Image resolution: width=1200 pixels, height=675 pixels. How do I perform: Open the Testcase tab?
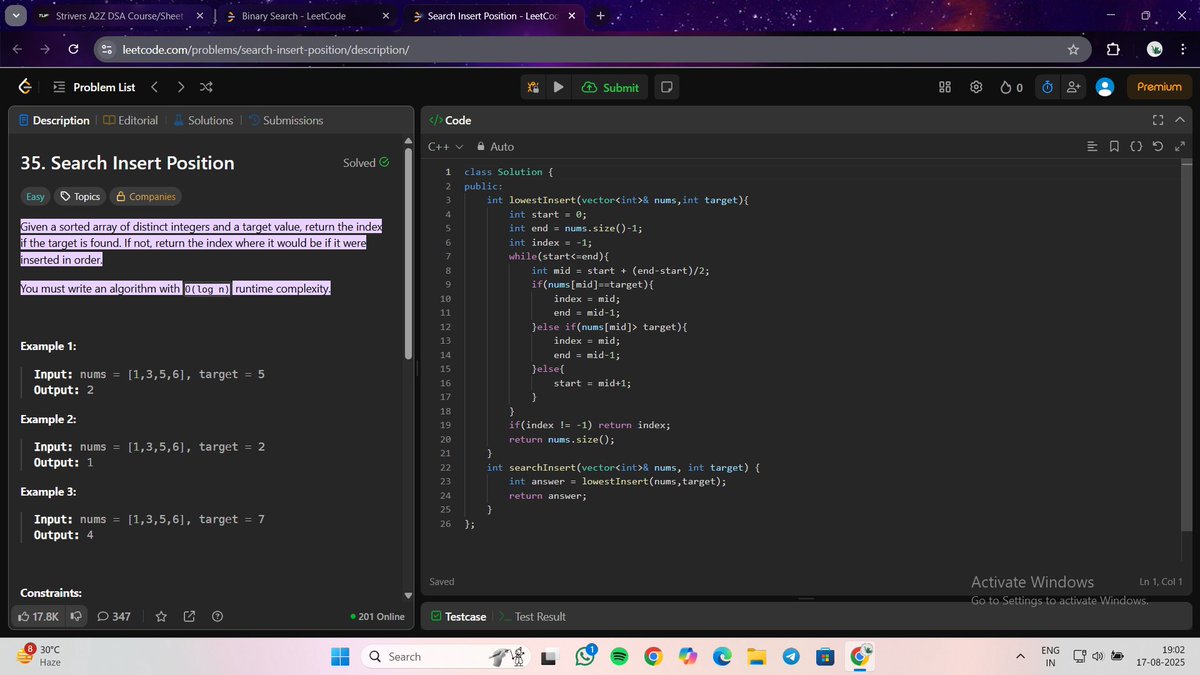(459, 616)
